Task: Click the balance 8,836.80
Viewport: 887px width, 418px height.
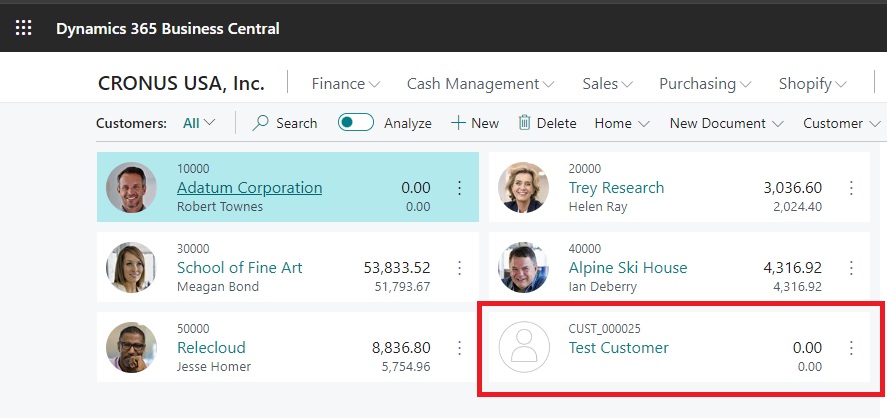Action: pos(401,347)
